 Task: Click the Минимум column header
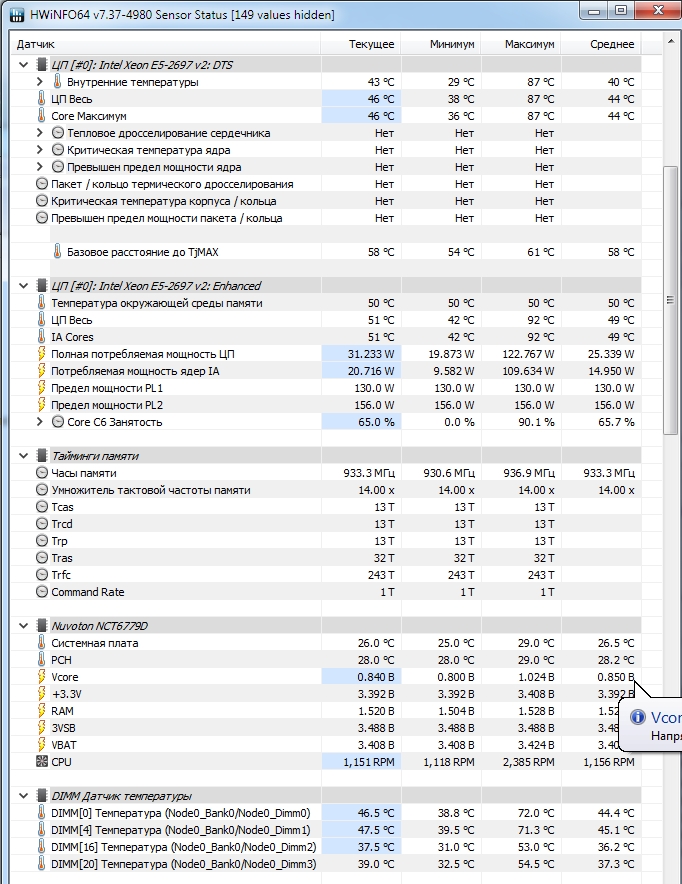tap(441, 44)
